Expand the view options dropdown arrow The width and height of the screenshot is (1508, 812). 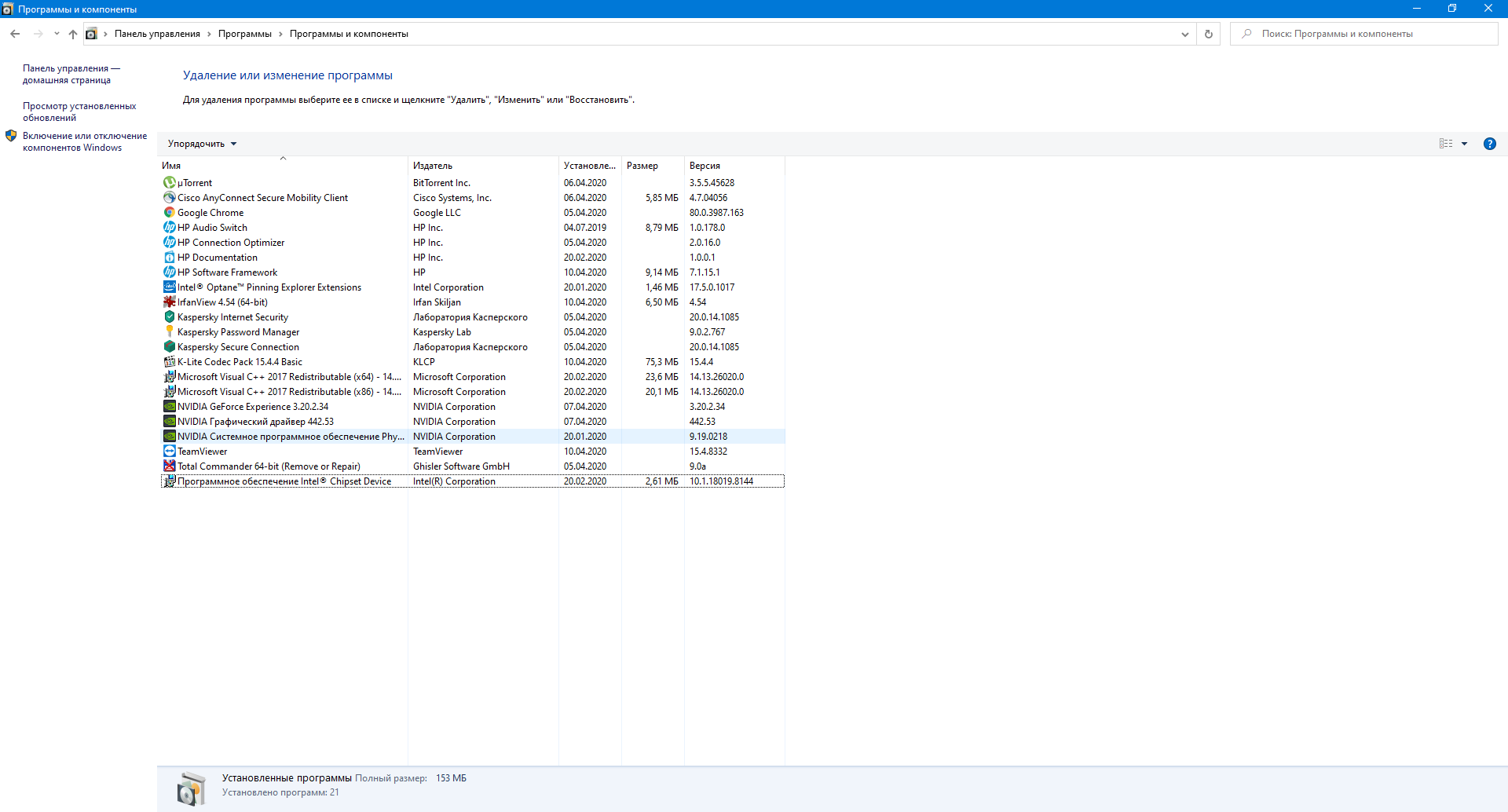[1464, 144]
